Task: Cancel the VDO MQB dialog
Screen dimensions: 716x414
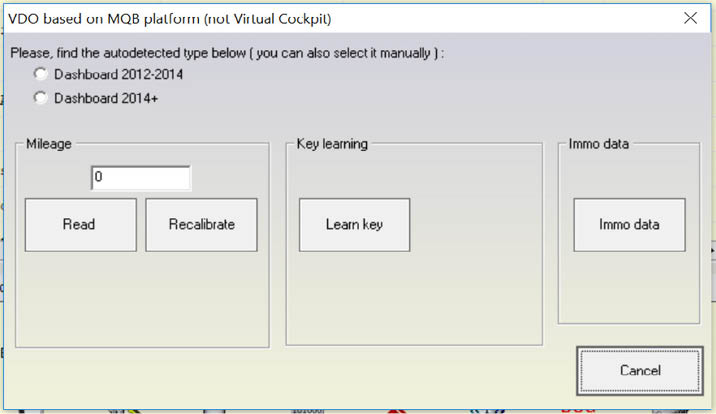Action: point(635,371)
